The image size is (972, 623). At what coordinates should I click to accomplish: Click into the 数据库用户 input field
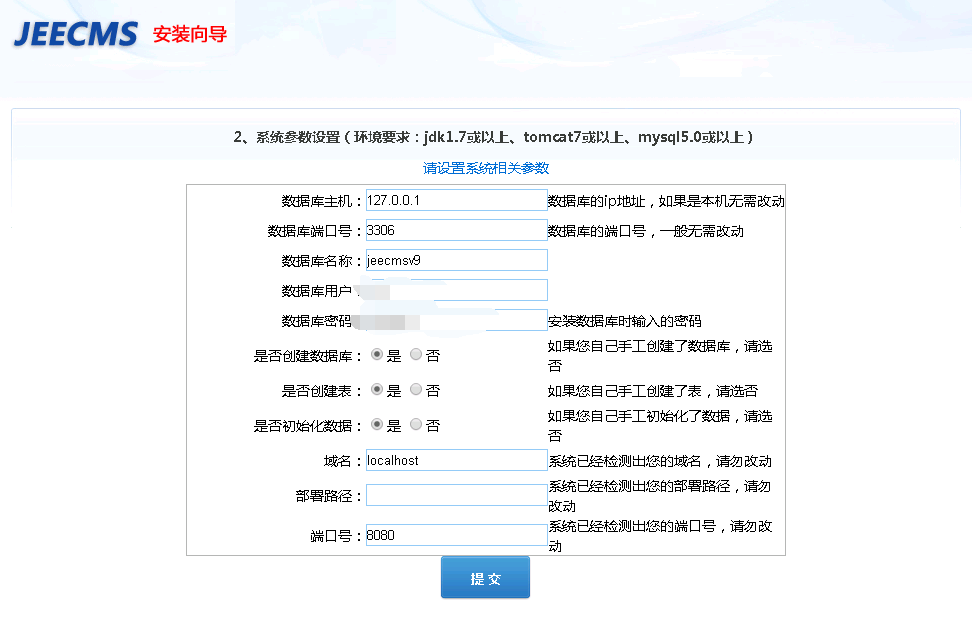[x=457, y=290]
